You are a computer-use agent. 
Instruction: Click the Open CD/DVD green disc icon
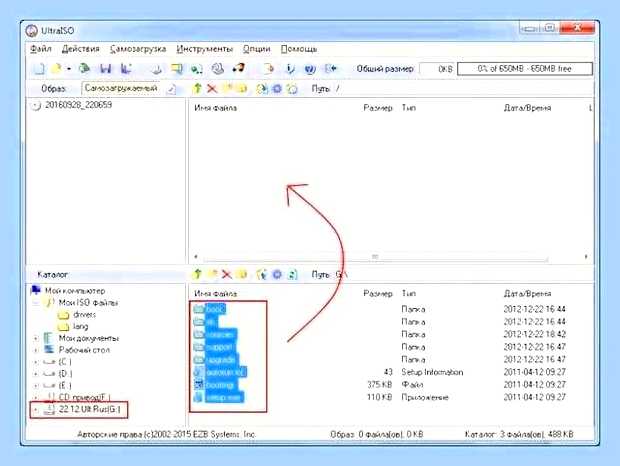pyautogui.click(x=84, y=69)
